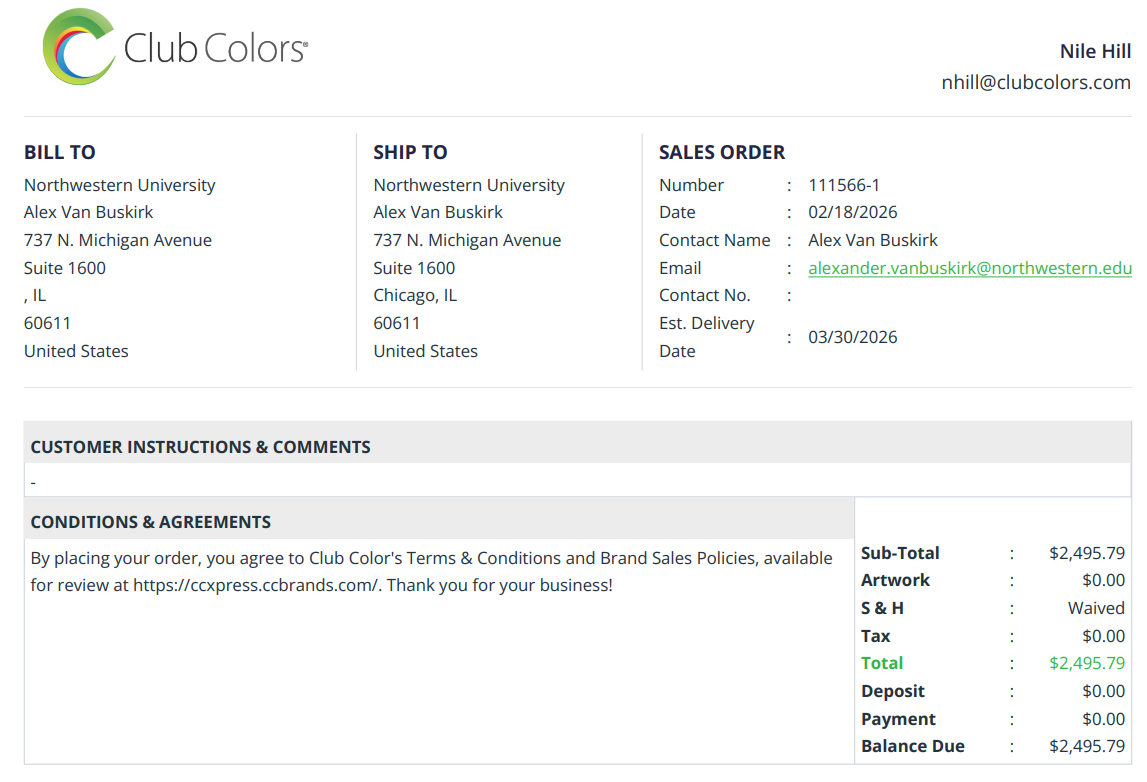Select order number 111566-1

click(844, 185)
